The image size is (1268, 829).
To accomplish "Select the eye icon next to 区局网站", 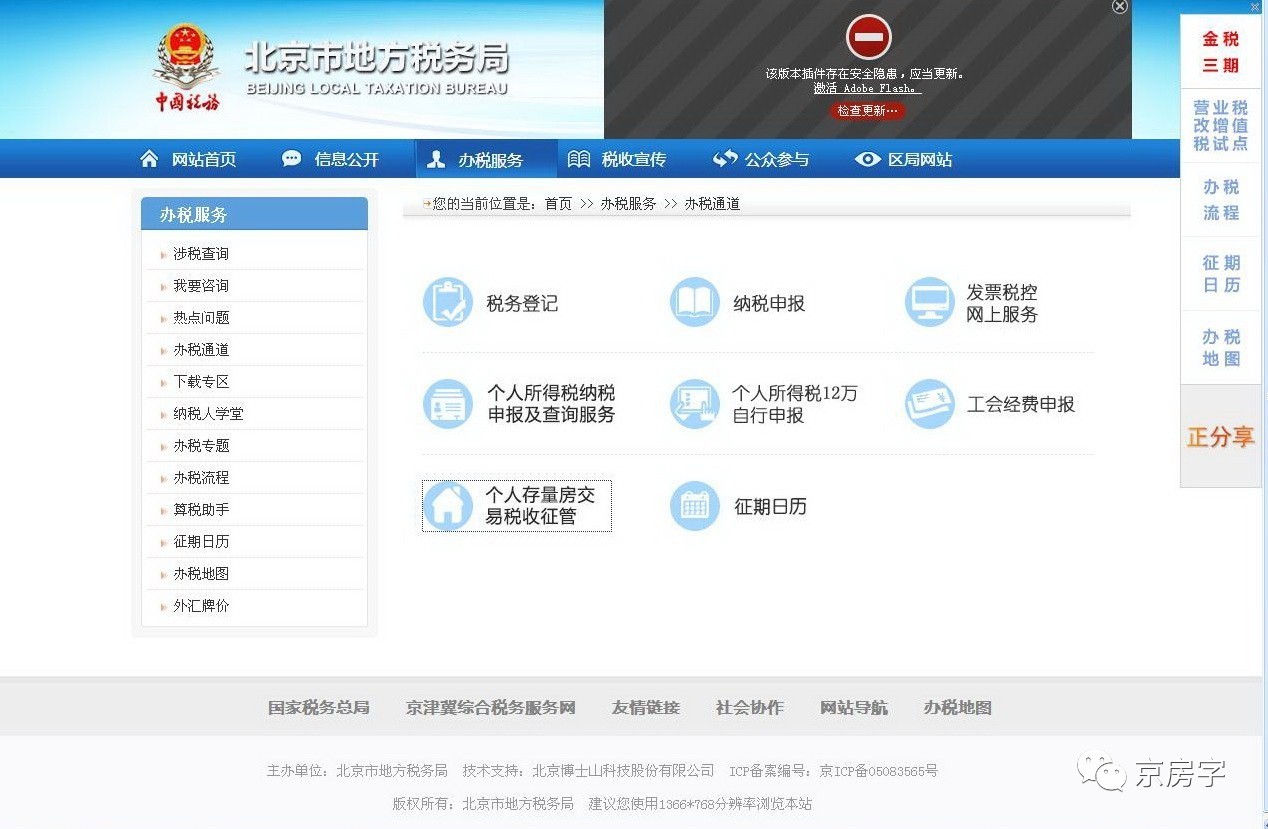I will 869,158.
